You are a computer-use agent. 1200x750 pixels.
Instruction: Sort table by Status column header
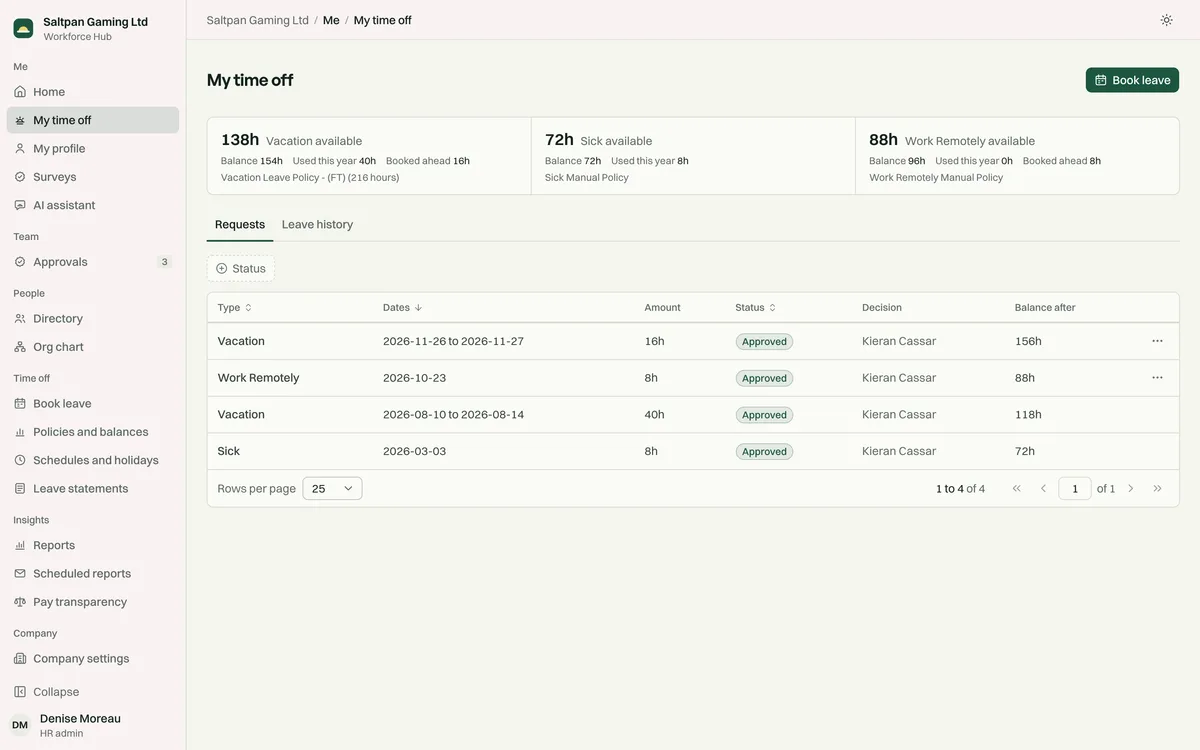756,308
